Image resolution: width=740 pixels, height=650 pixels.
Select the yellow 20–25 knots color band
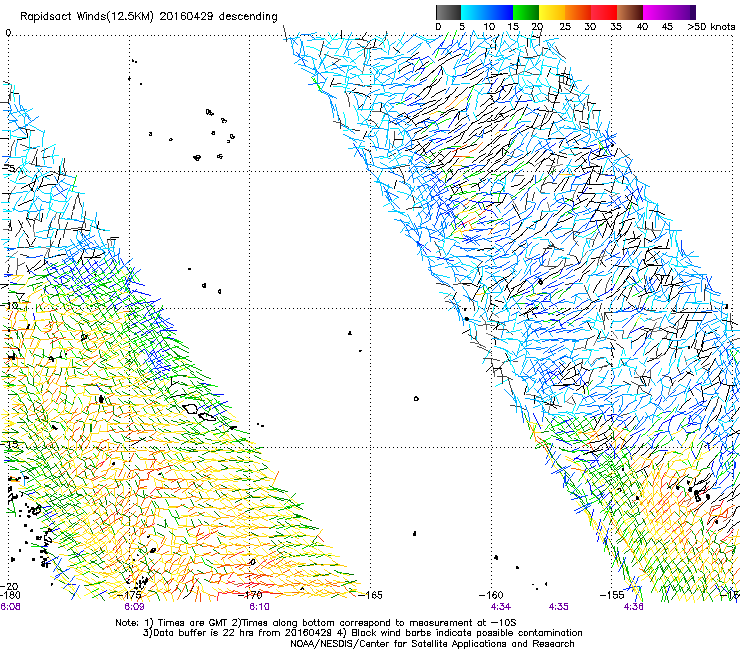point(552,12)
